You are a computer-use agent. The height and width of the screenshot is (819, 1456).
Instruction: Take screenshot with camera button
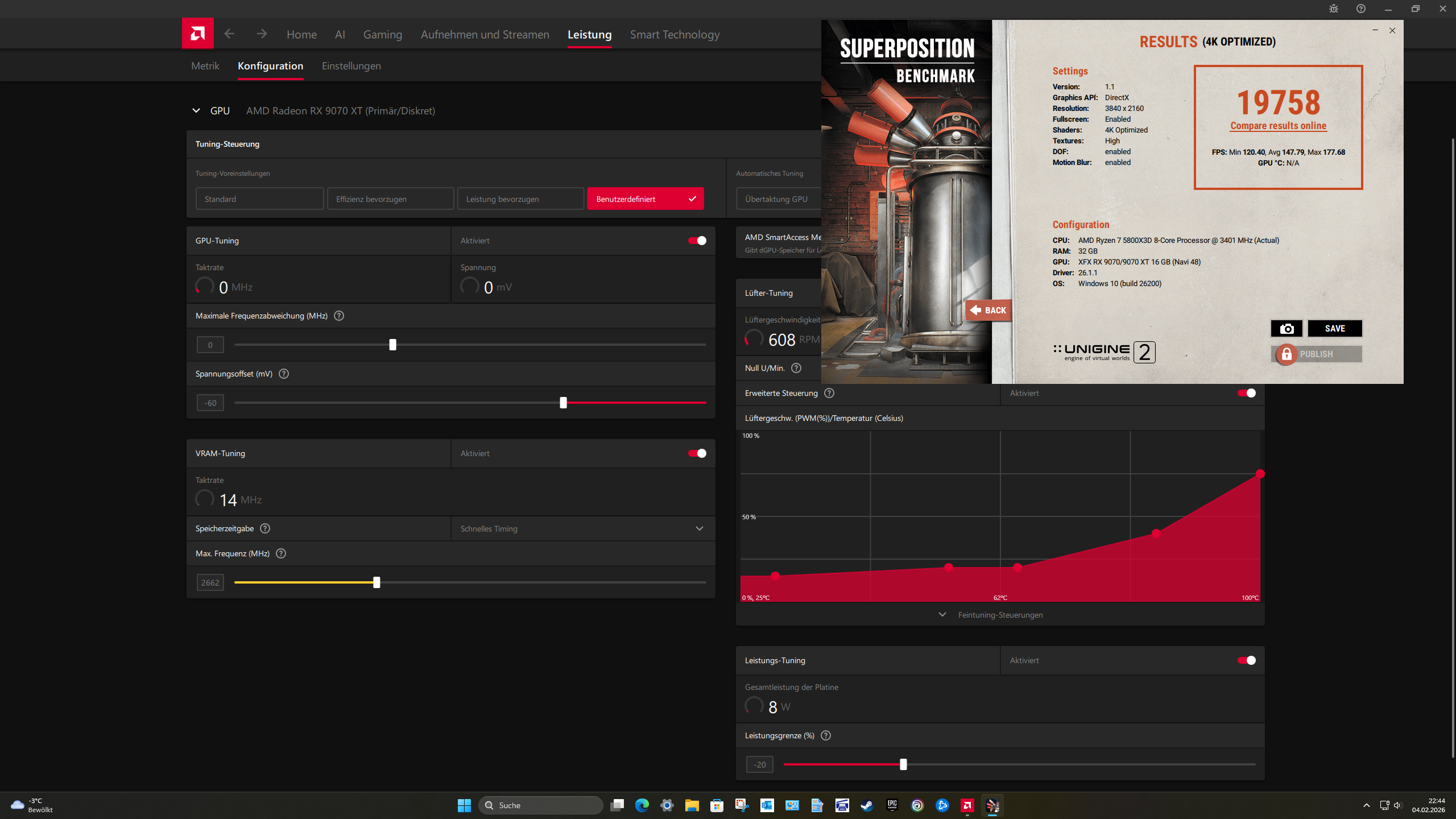coord(1287,328)
